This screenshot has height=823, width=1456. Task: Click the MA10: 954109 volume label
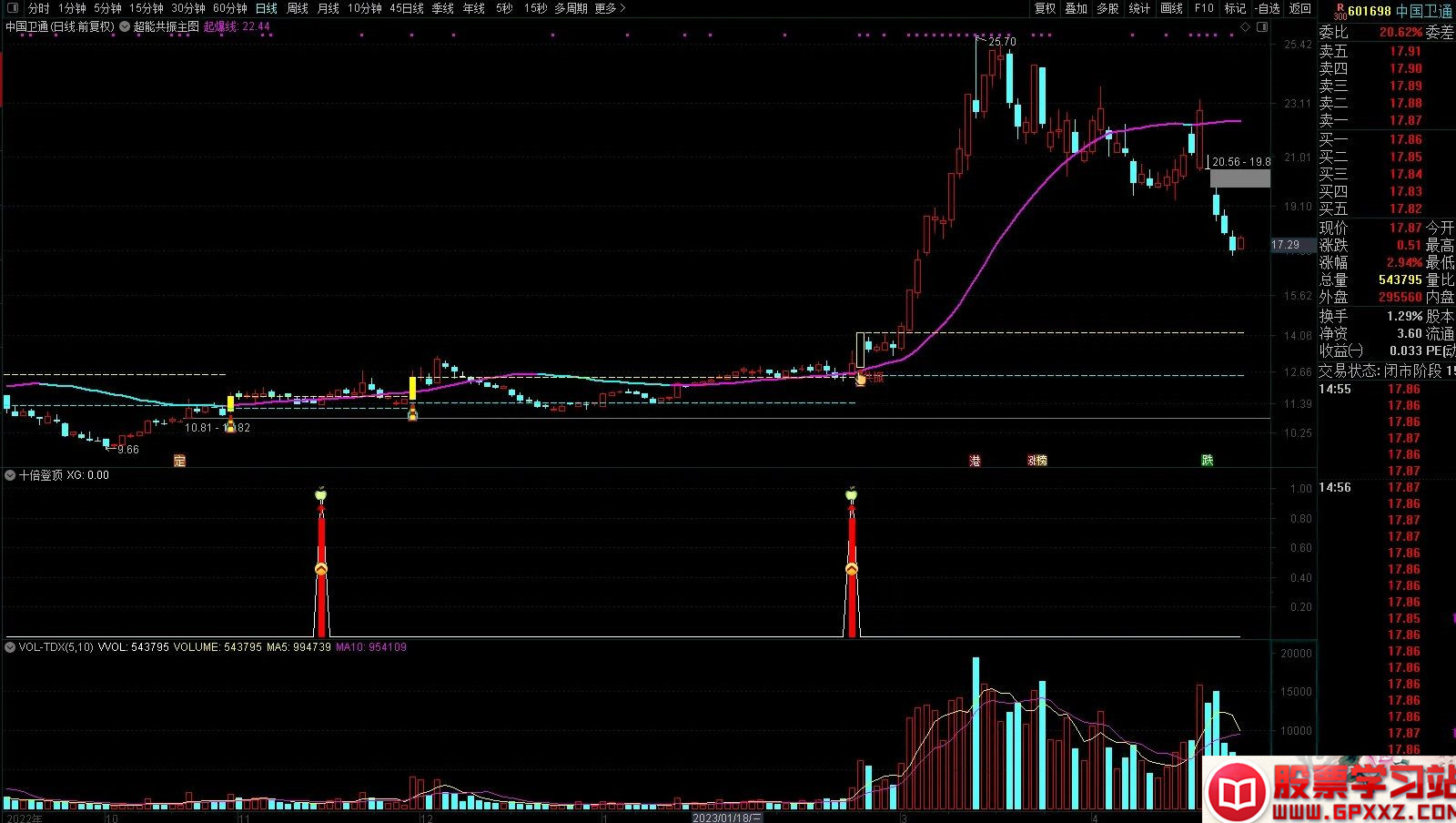[x=371, y=647]
